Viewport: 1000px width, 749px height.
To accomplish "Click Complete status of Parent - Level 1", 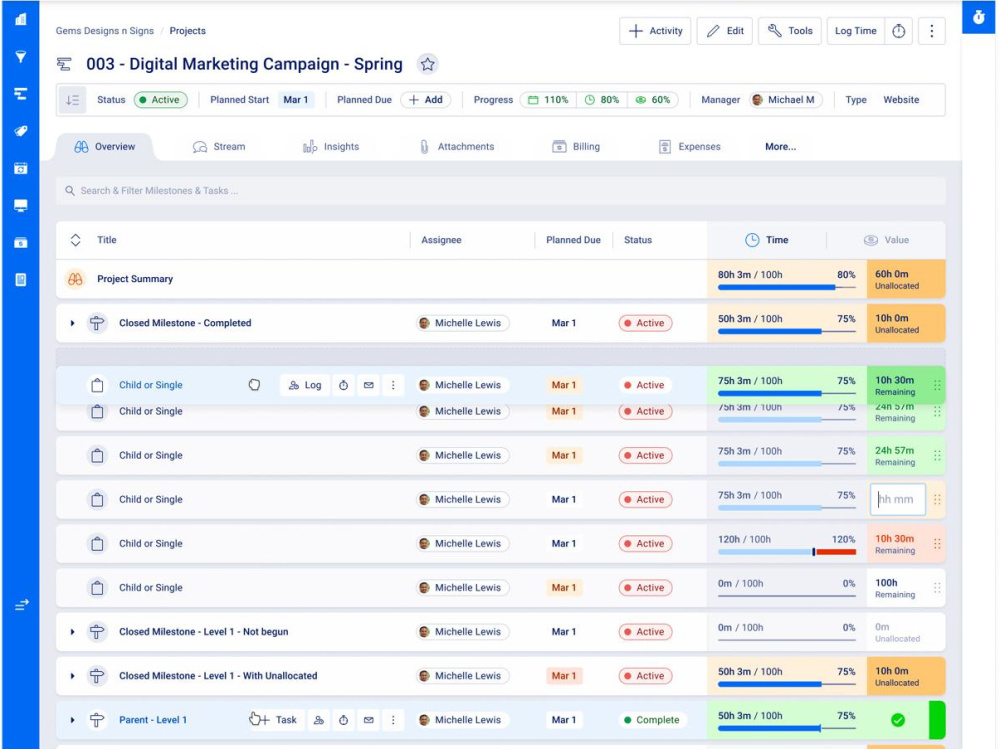I will point(652,720).
